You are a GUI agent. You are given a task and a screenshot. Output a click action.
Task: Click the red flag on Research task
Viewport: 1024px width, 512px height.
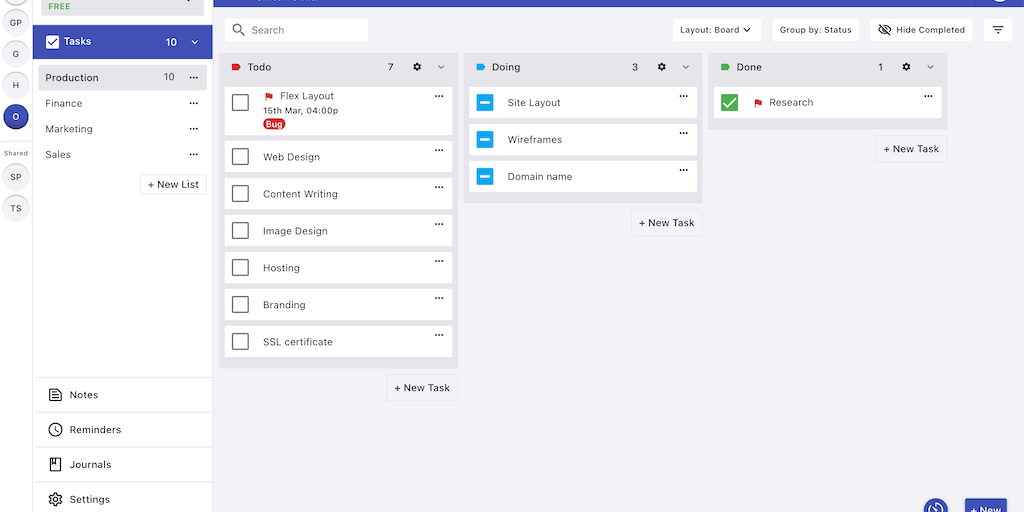click(x=758, y=103)
